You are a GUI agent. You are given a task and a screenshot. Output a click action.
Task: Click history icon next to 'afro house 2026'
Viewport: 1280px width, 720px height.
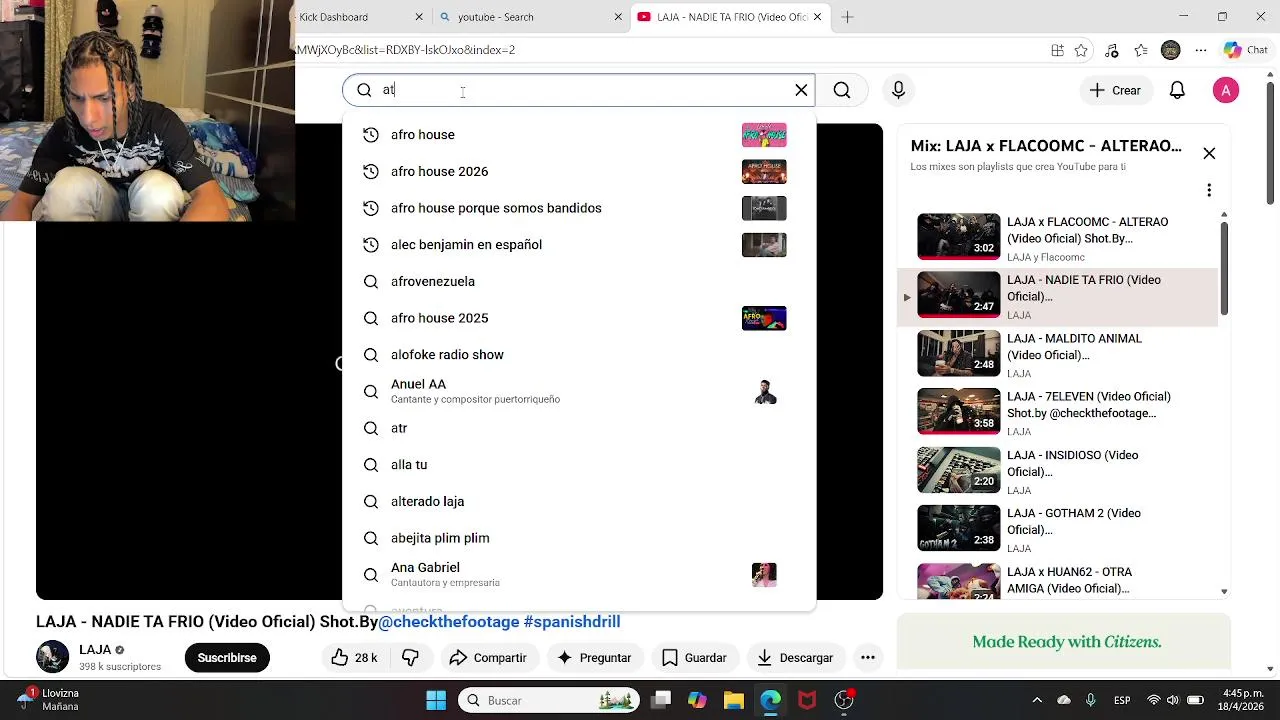pyautogui.click(x=371, y=172)
